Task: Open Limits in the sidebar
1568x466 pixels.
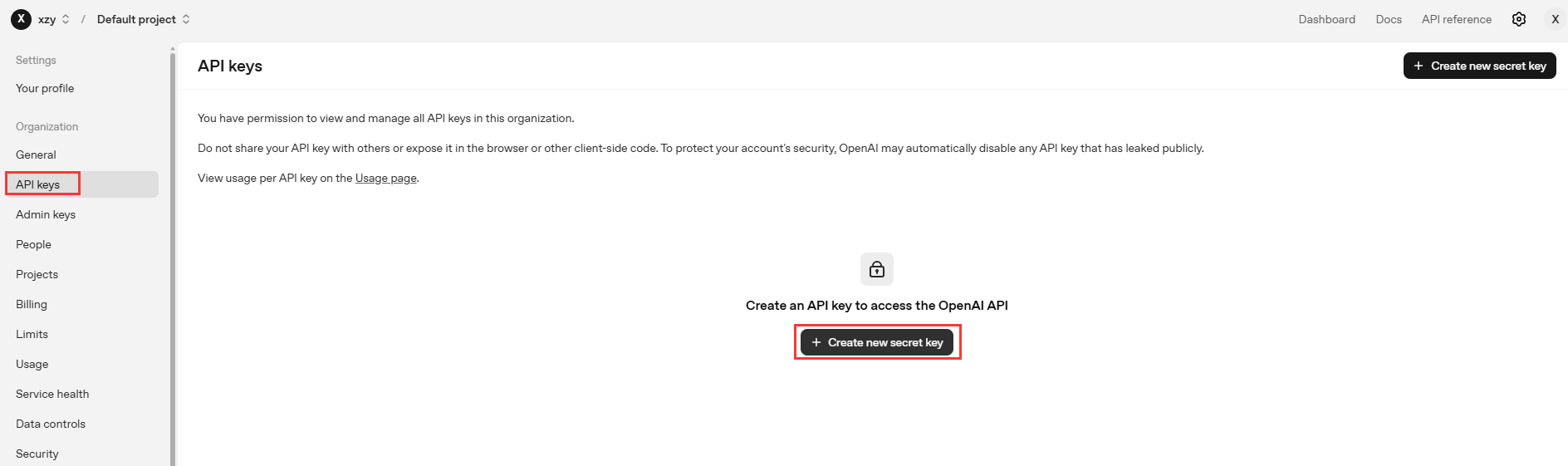Action: point(32,334)
